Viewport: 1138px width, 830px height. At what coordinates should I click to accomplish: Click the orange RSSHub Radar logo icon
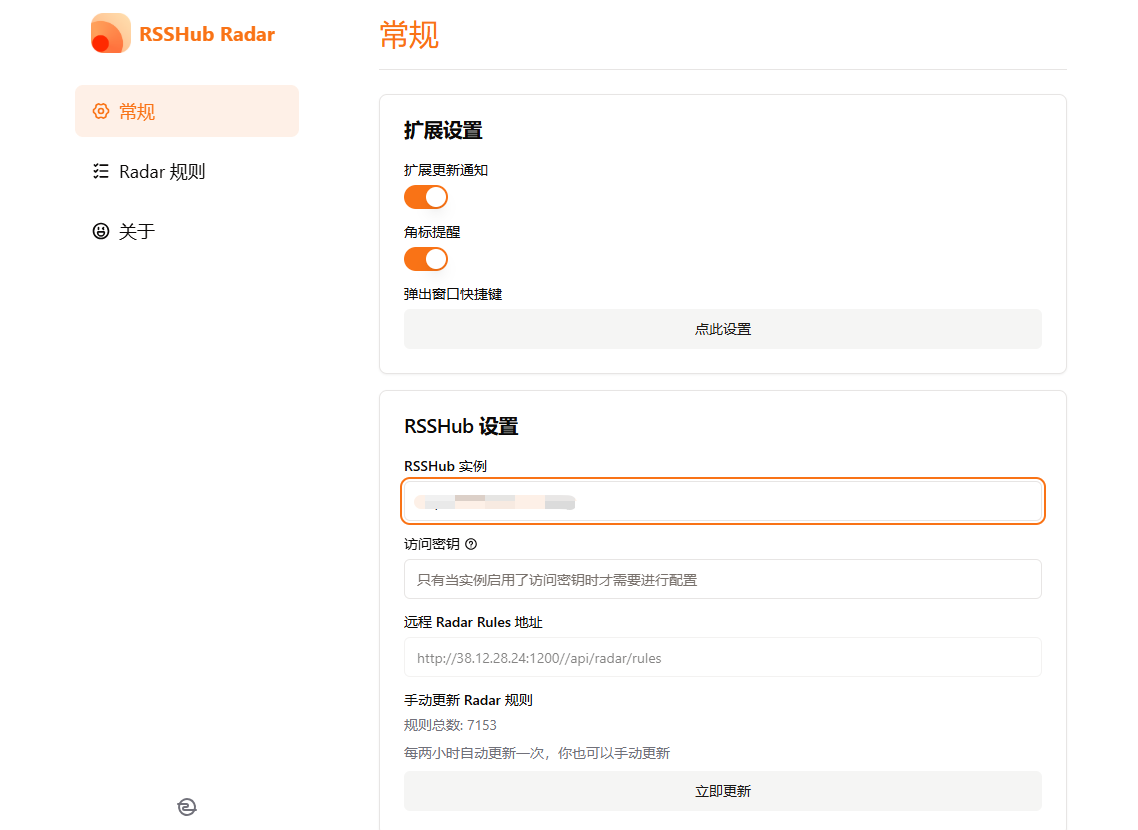pyautogui.click(x=111, y=34)
